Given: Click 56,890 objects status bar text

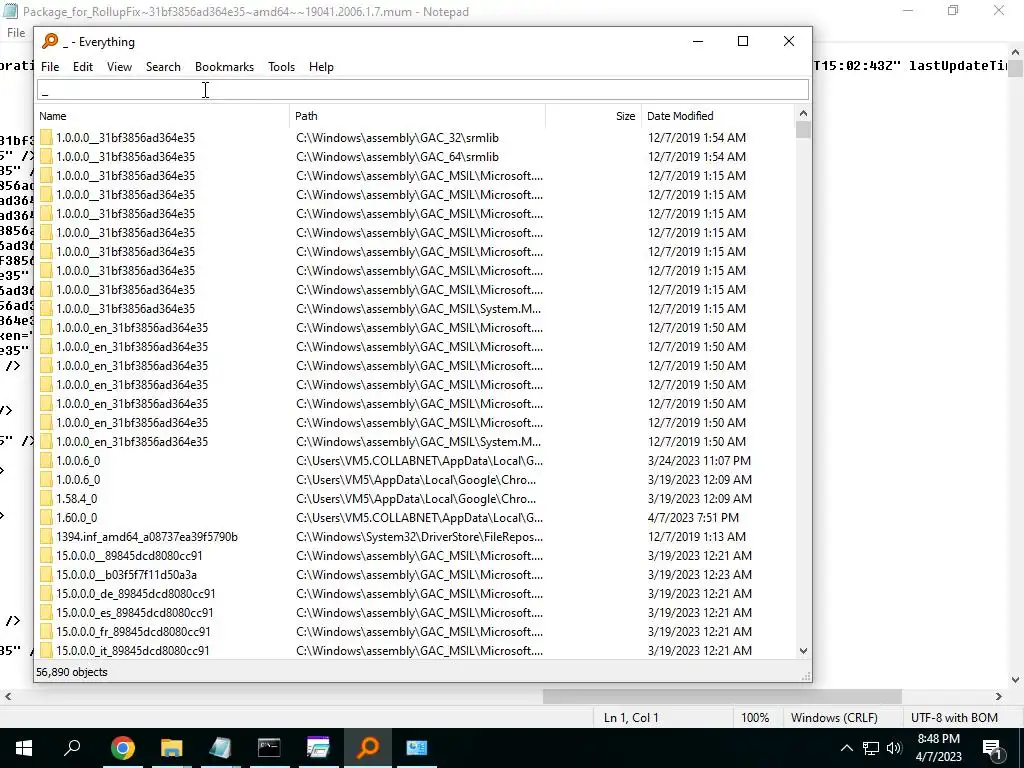Looking at the screenshot, I should (72, 672).
